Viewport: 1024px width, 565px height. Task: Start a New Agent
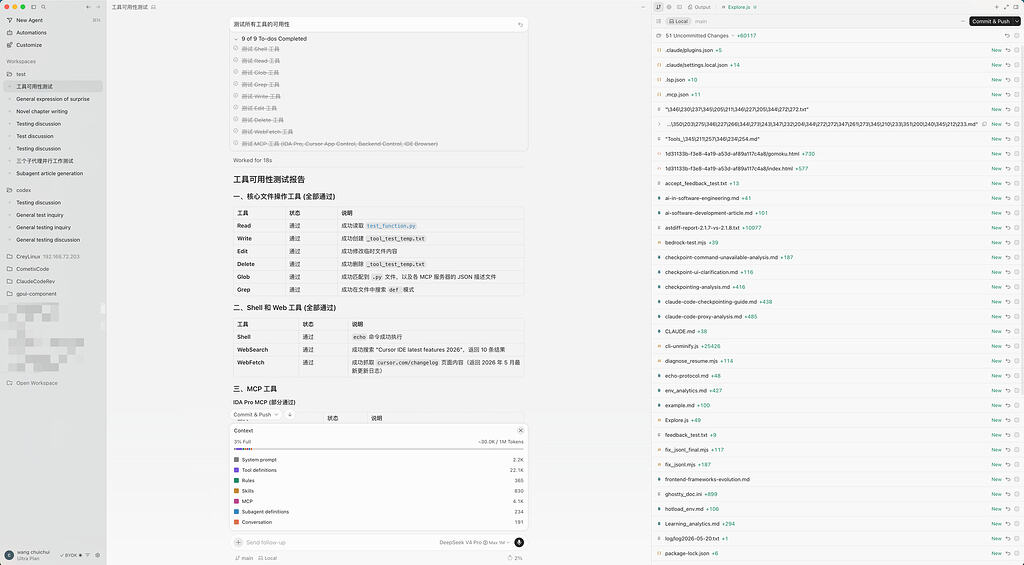tap(29, 20)
